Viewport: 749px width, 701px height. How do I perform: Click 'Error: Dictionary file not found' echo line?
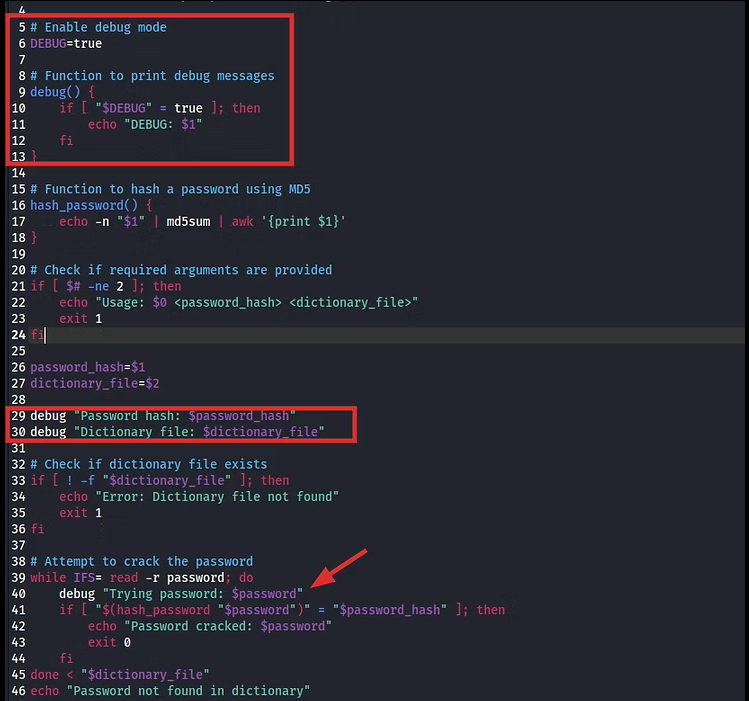[199, 497]
